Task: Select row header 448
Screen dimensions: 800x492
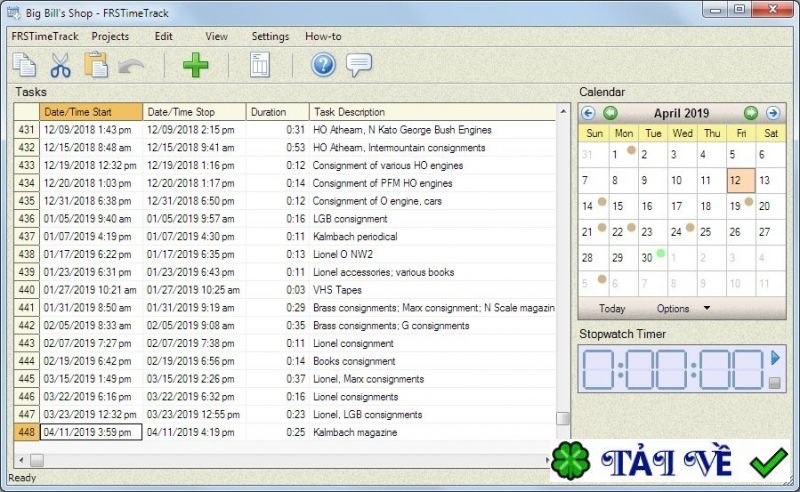Action: [x=27, y=432]
